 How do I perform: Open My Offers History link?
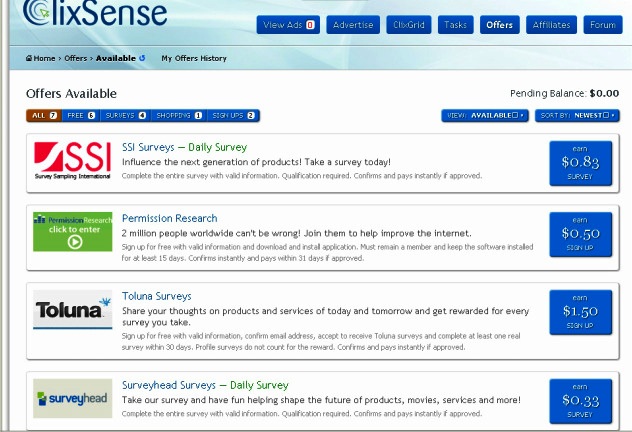click(194, 59)
